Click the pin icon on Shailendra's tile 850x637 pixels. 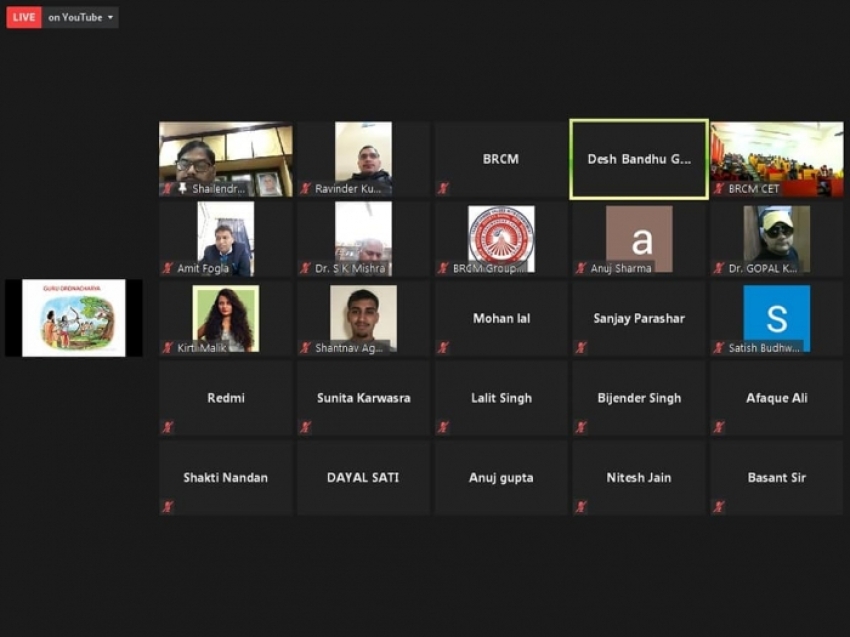pos(183,188)
